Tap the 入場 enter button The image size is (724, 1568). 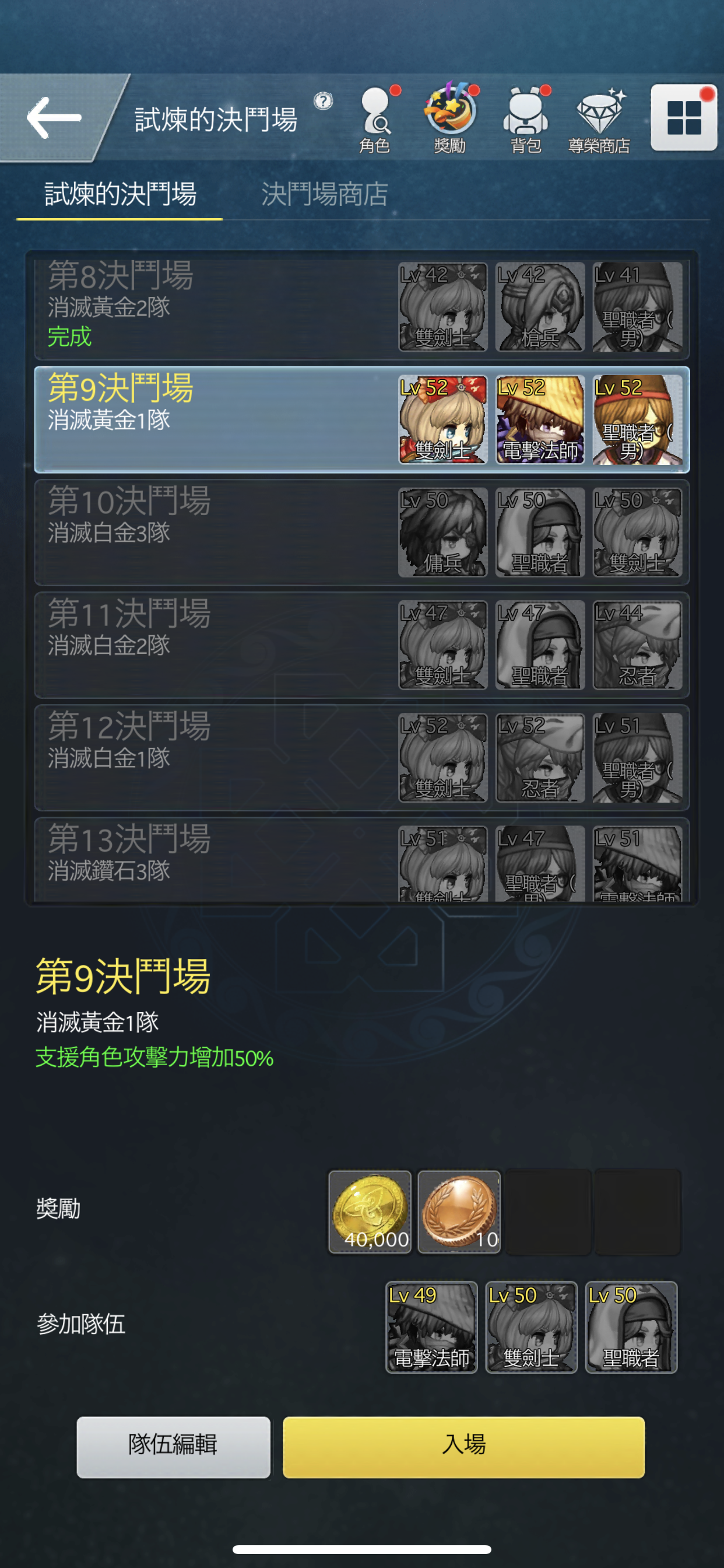coord(463,1447)
